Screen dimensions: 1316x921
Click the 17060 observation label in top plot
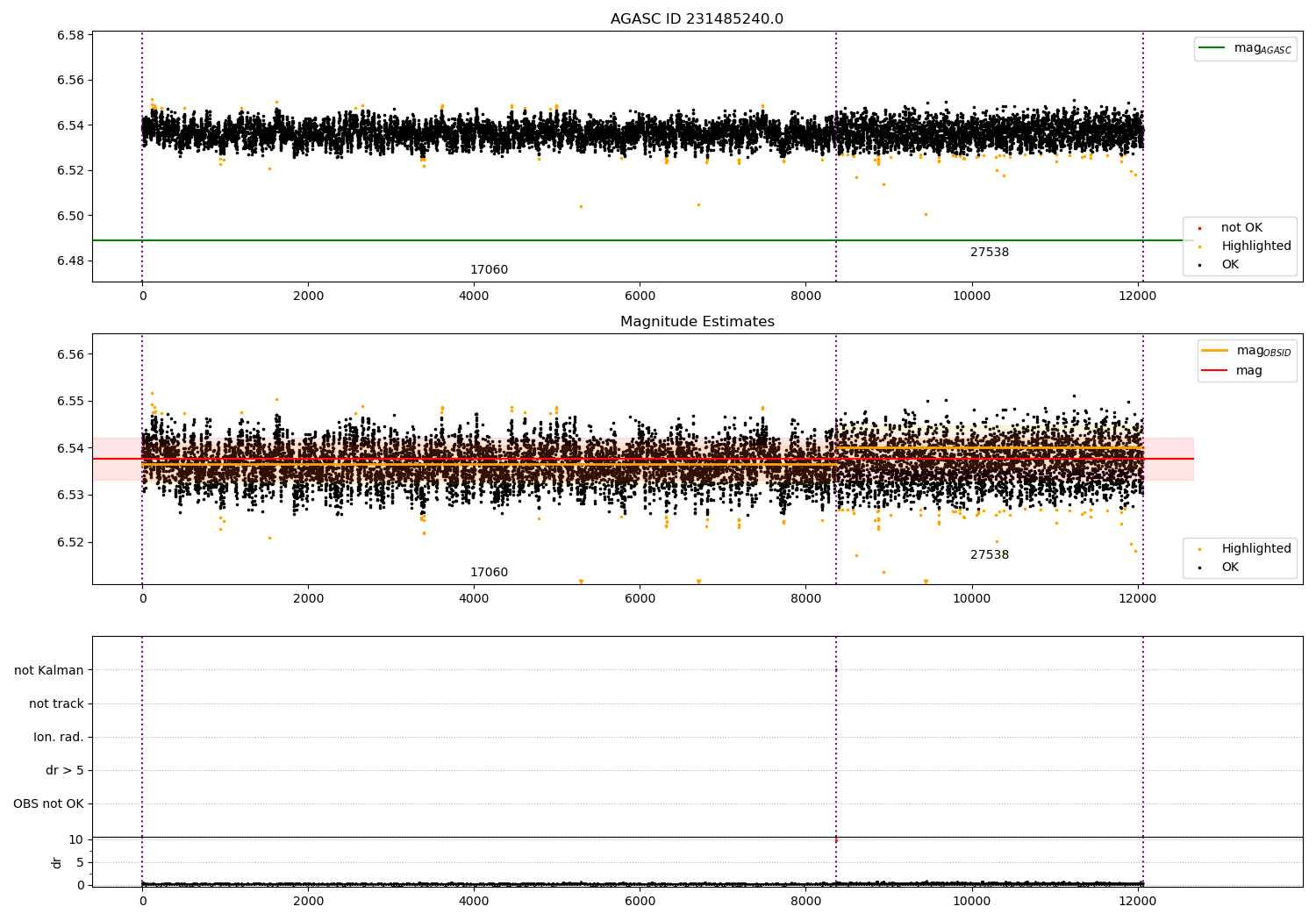(x=489, y=270)
